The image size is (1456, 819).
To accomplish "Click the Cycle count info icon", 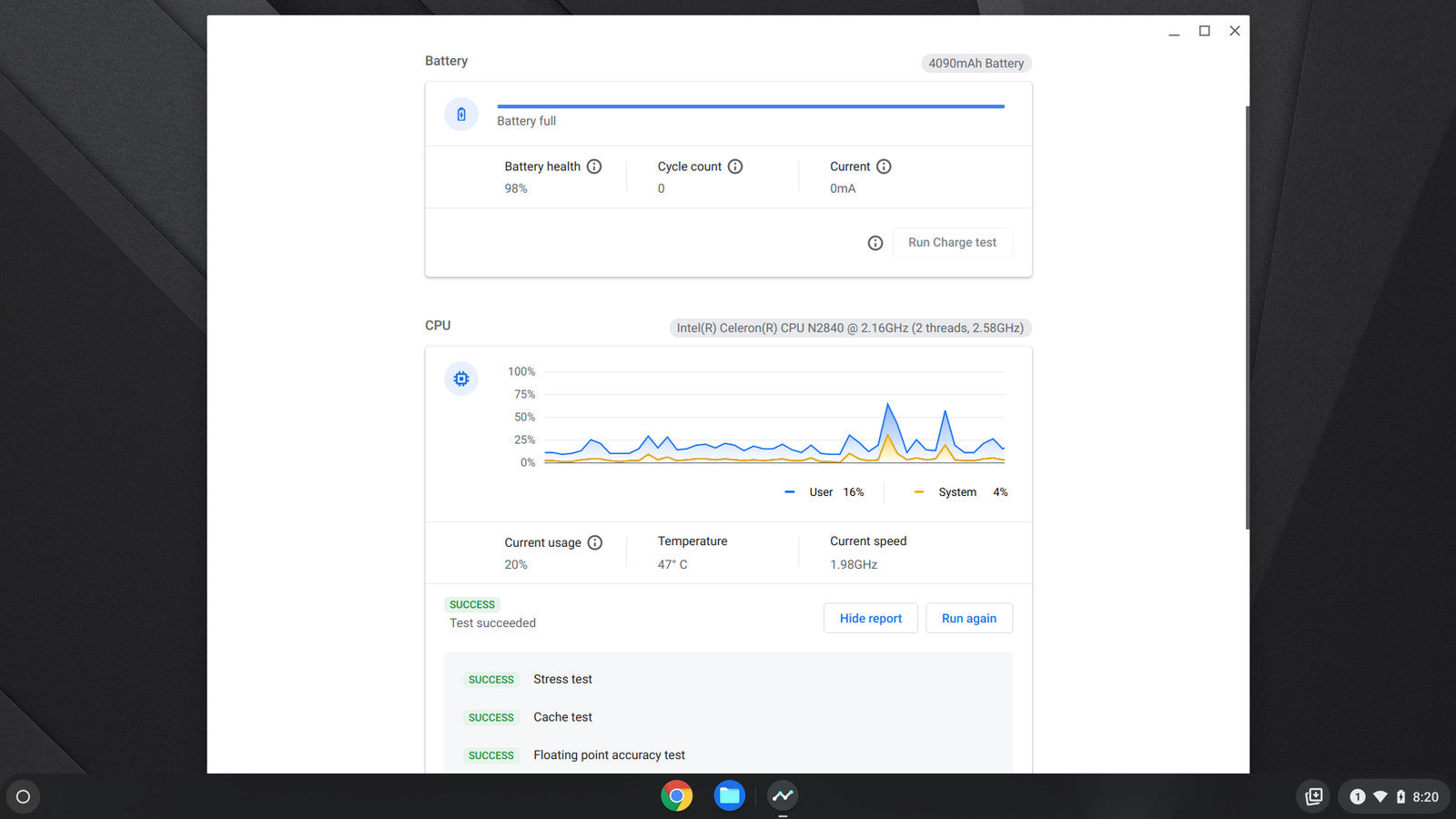I will [735, 167].
